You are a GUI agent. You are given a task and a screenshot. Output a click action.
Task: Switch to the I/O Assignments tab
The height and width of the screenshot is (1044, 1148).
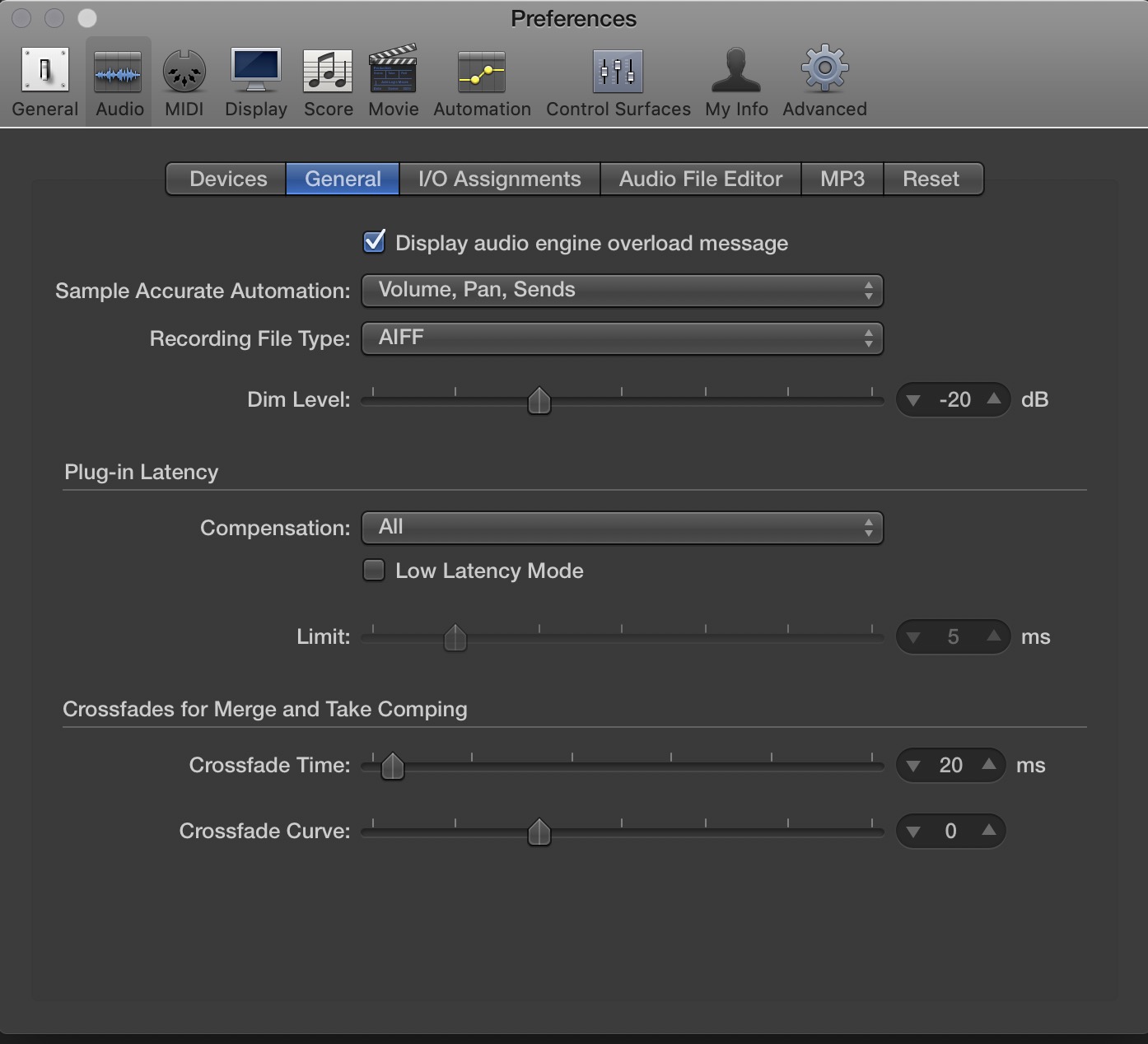point(500,179)
